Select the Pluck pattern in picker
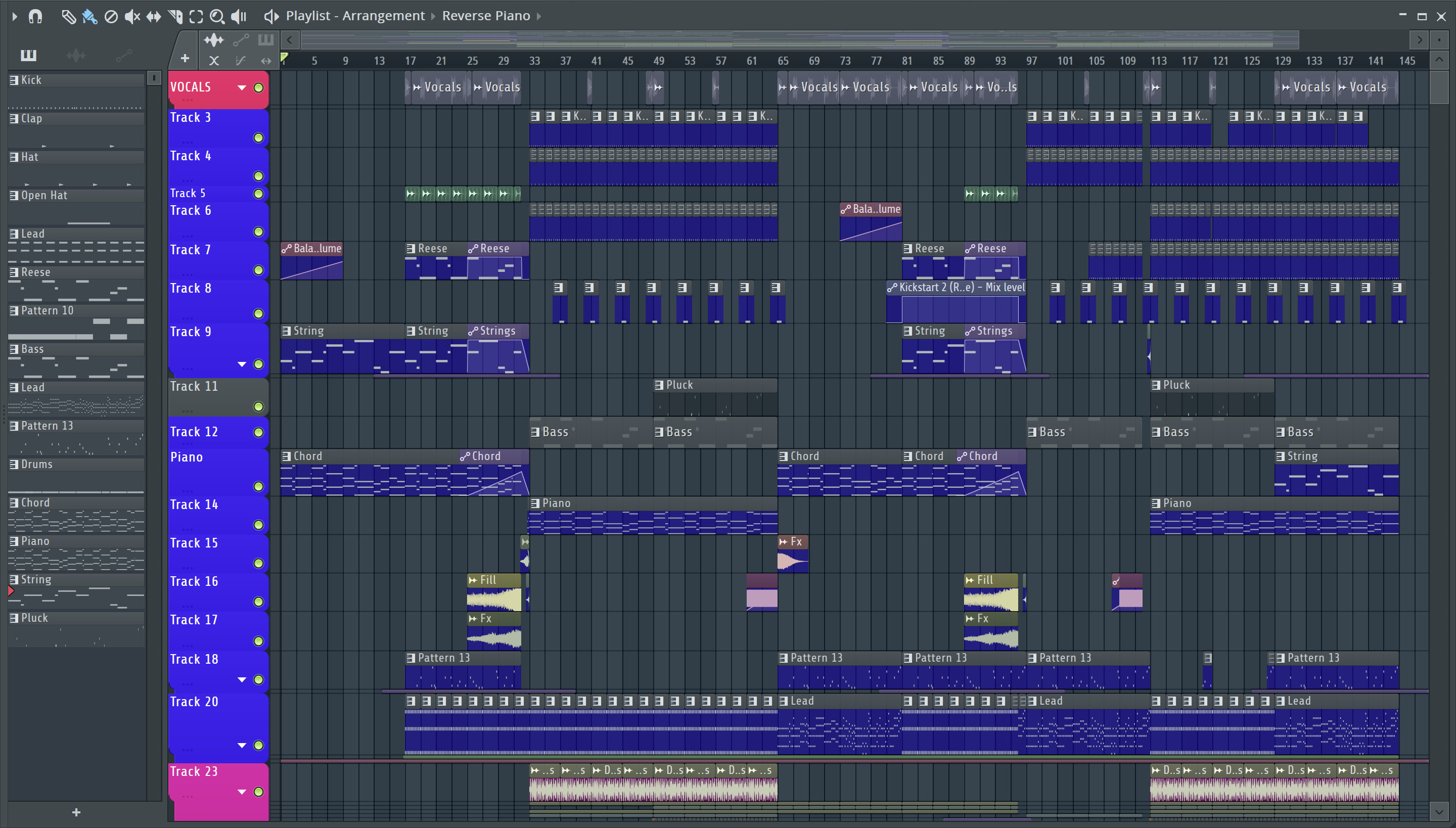Screen dimensions: 1456x828 click(x=76, y=628)
